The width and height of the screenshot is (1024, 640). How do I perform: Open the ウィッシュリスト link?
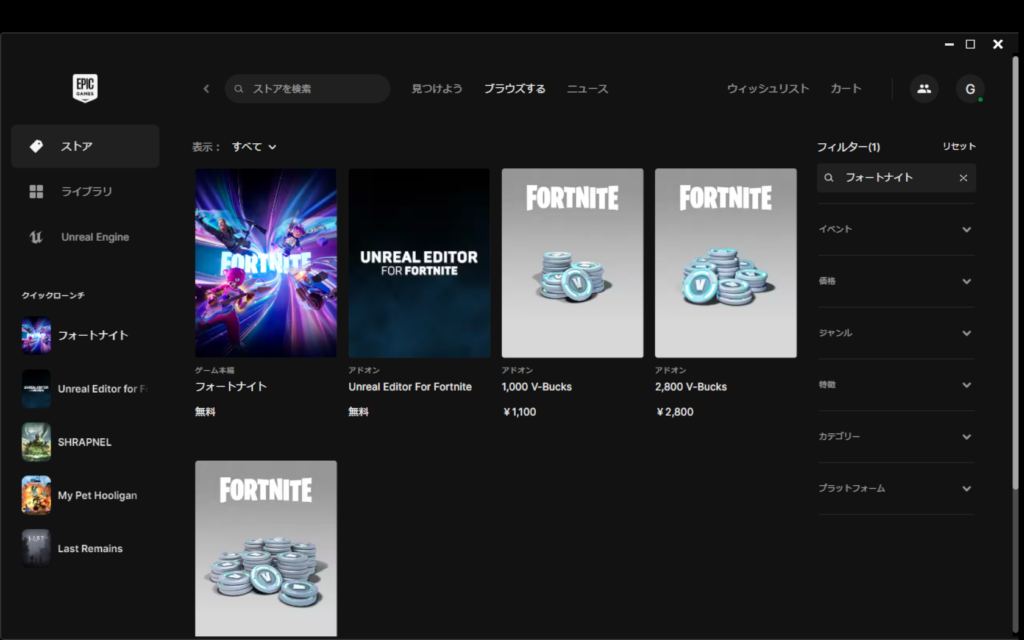click(x=768, y=89)
